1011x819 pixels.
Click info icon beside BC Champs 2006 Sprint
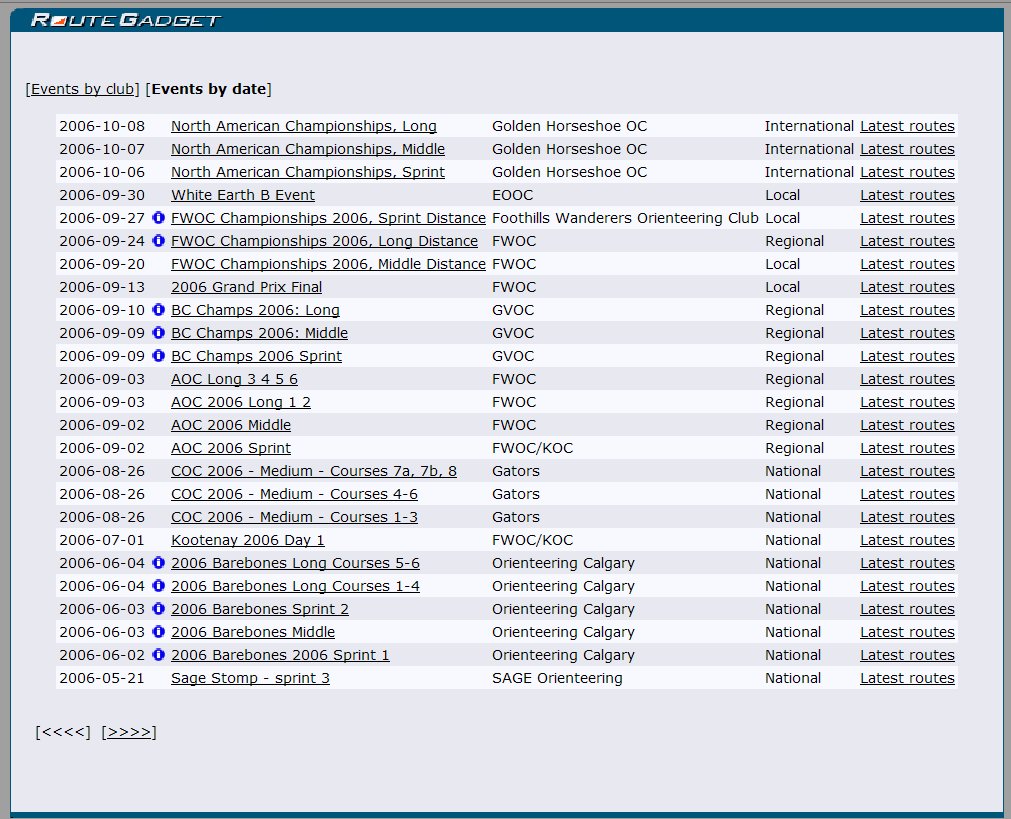click(158, 356)
